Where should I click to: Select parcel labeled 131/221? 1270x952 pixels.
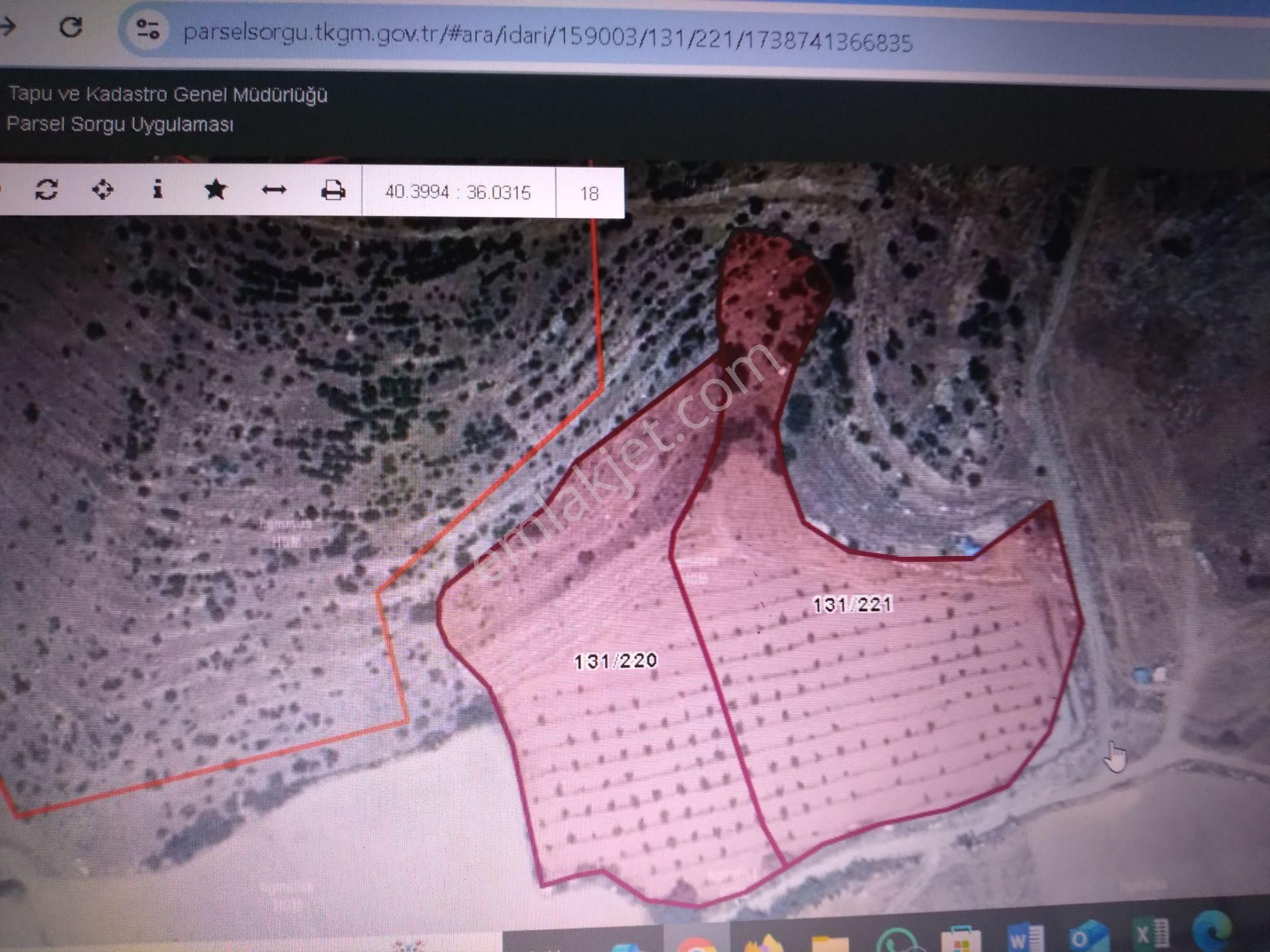853,604
